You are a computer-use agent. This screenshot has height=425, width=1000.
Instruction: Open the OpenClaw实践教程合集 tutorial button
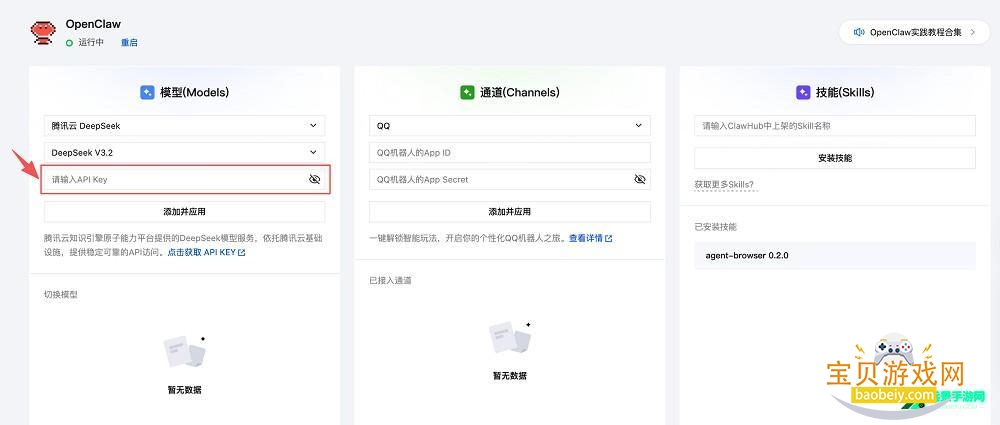[x=914, y=32]
